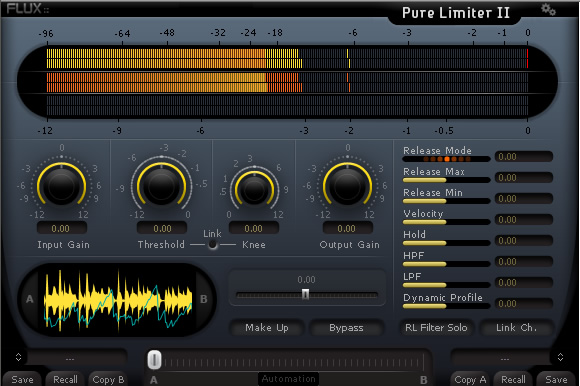Recall preset slot B
This screenshot has height=386, width=580.
[x=513, y=379]
